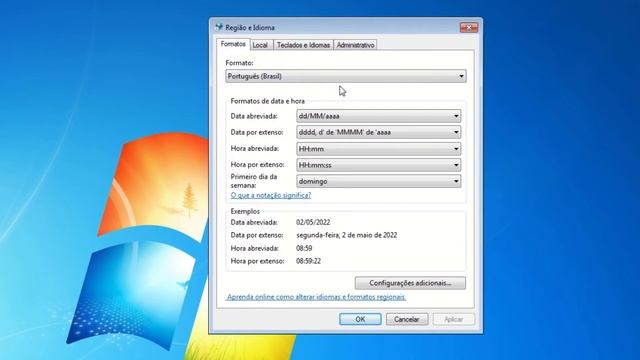Screen dimensions: 640x360
Task: Select the example date text '02/05/2022'
Action: tap(313, 222)
